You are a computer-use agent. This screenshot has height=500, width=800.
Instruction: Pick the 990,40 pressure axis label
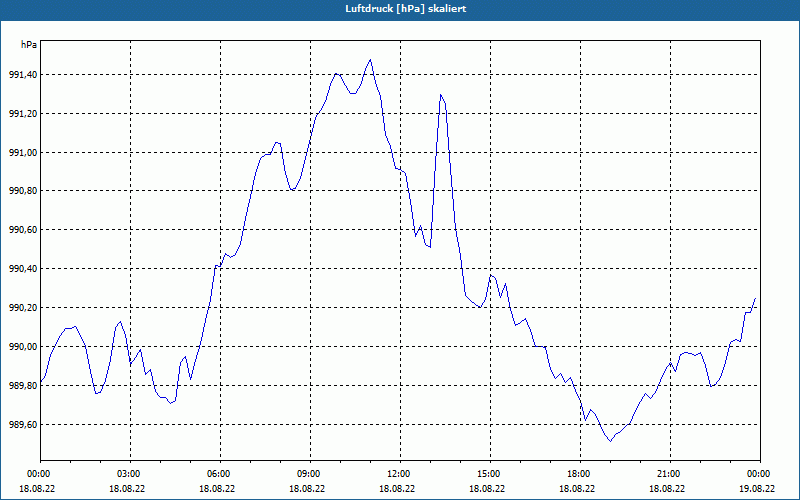pyautogui.click(x=23, y=268)
